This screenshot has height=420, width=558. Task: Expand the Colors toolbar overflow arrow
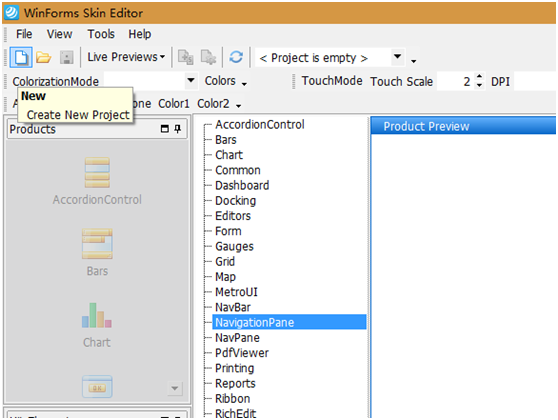(244, 84)
